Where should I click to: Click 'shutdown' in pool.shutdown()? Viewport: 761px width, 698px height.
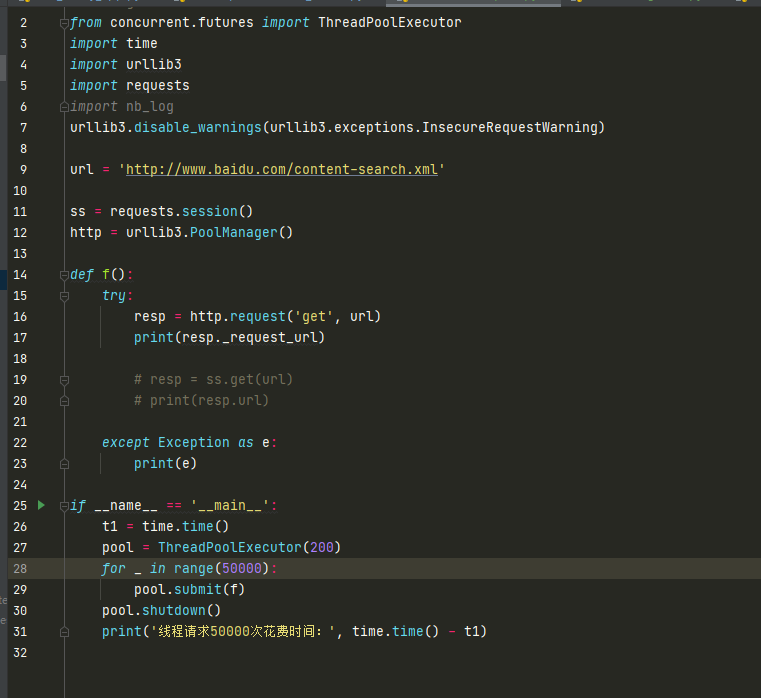pos(174,610)
